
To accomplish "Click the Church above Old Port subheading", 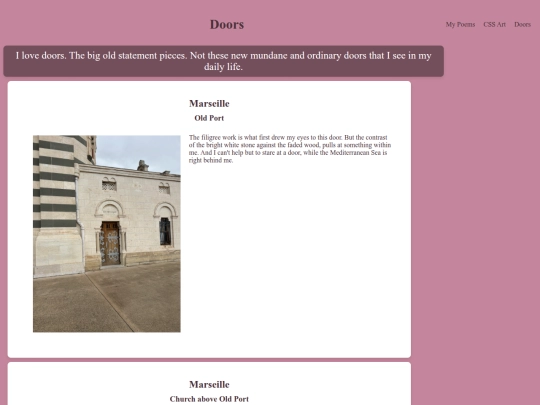I will point(209,399).
